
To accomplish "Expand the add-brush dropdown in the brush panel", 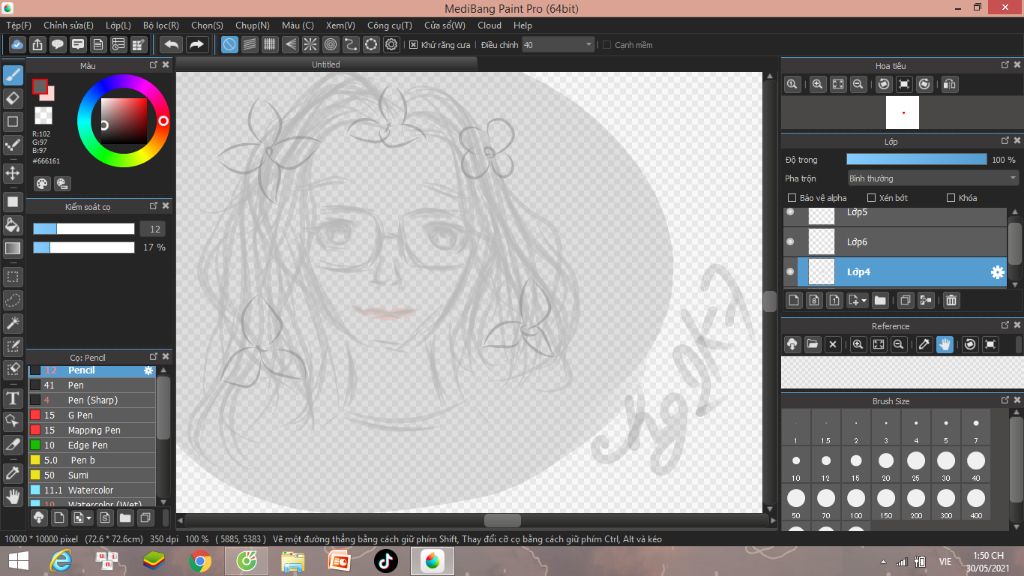I will pyautogui.click(x=89, y=519).
